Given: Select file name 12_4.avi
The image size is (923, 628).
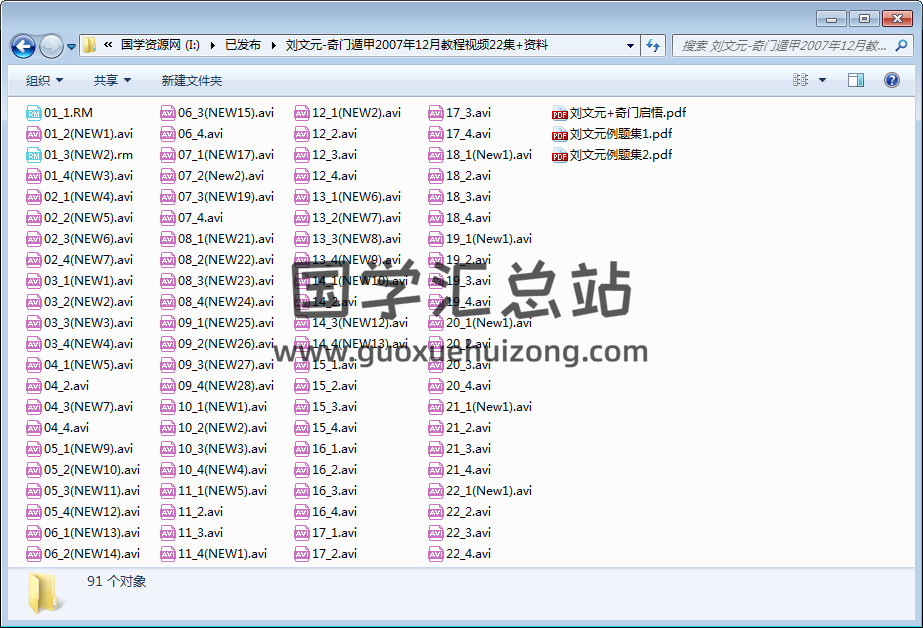Looking at the screenshot, I should 334,175.
